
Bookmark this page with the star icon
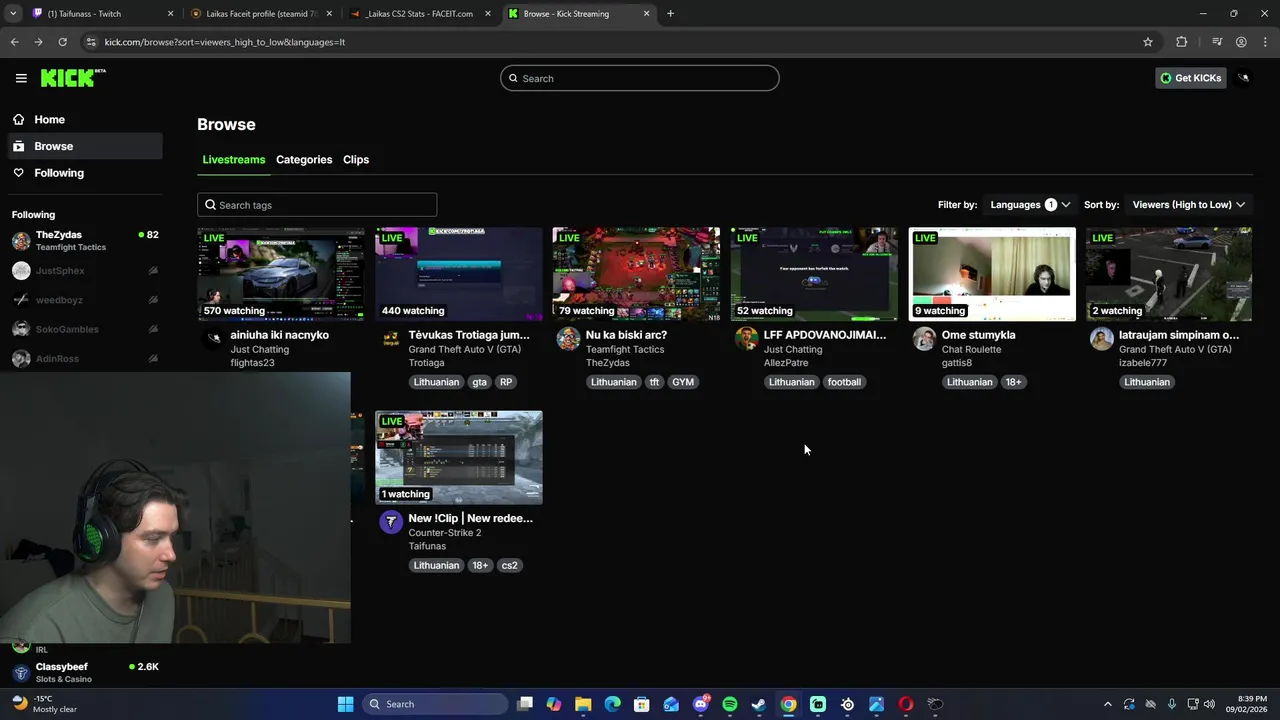point(1148,42)
